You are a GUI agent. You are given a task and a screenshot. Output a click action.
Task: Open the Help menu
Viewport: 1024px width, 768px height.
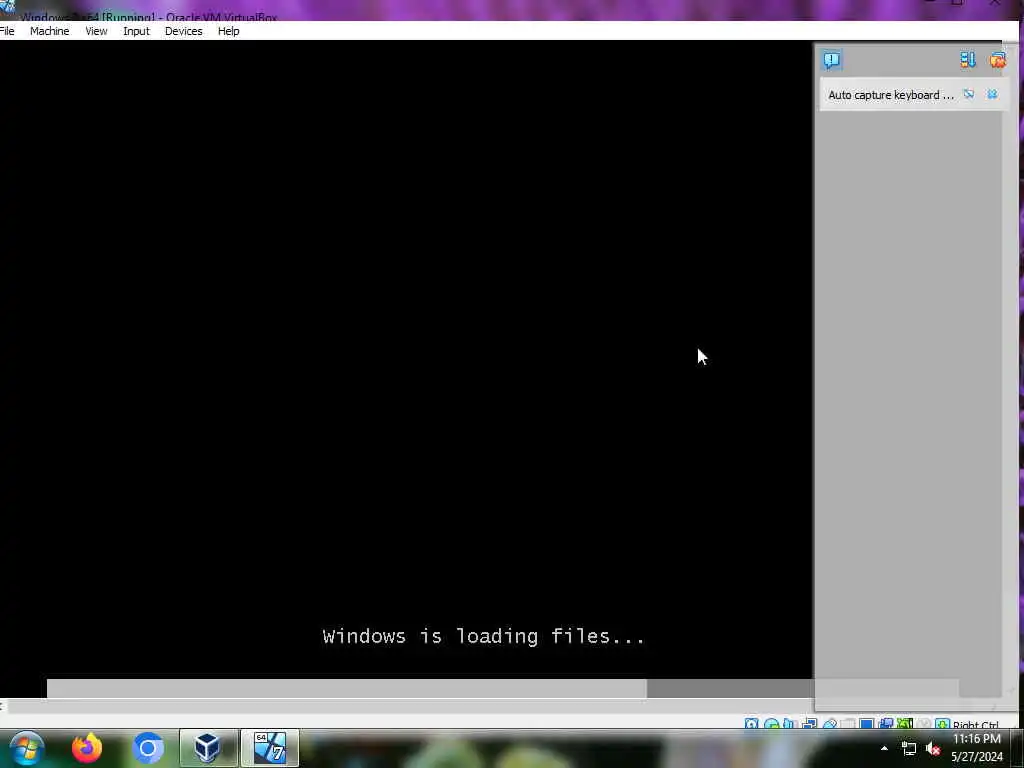click(x=229, y=31)
